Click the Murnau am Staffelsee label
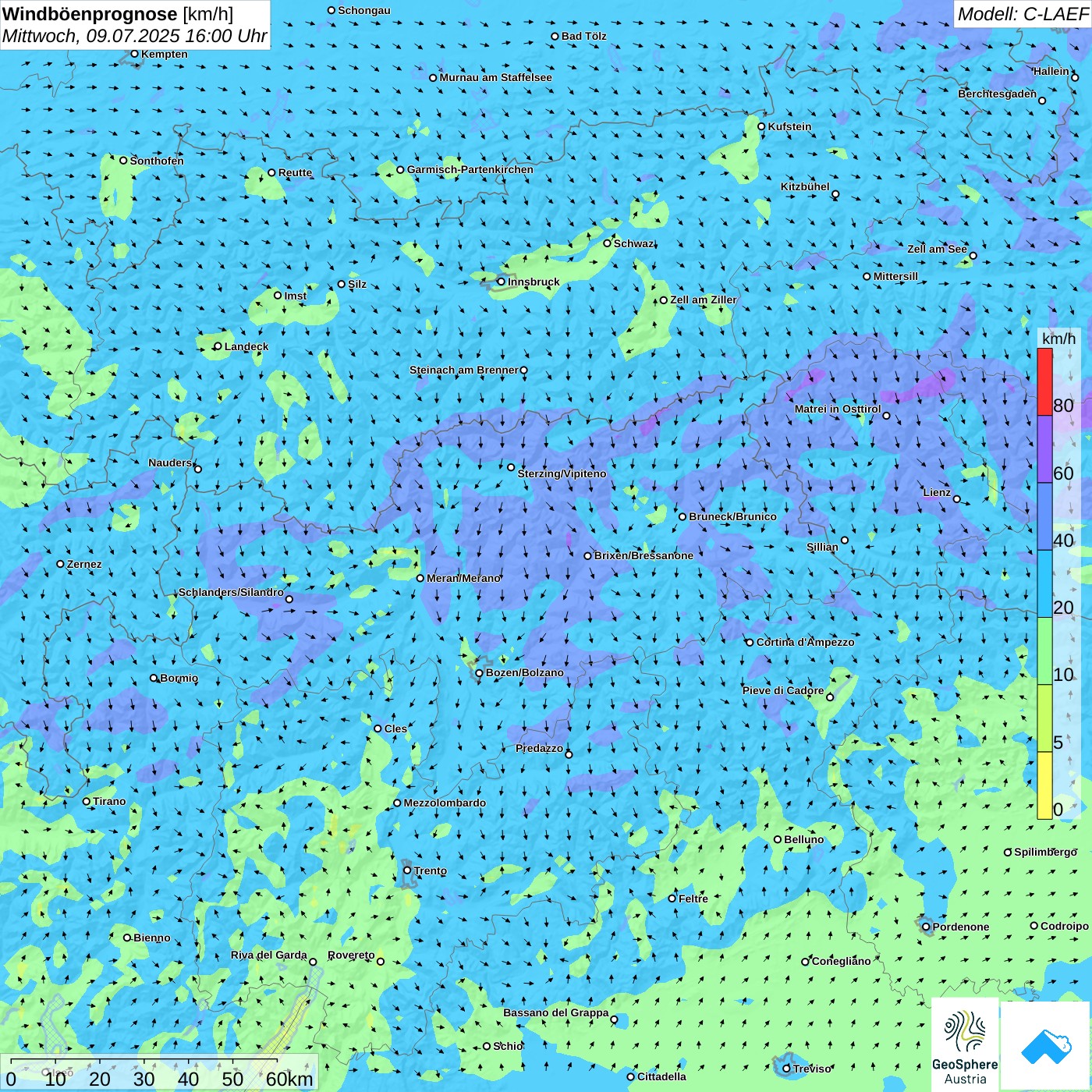Screen dimensions: 1092x1092 [x=495, y=77]
